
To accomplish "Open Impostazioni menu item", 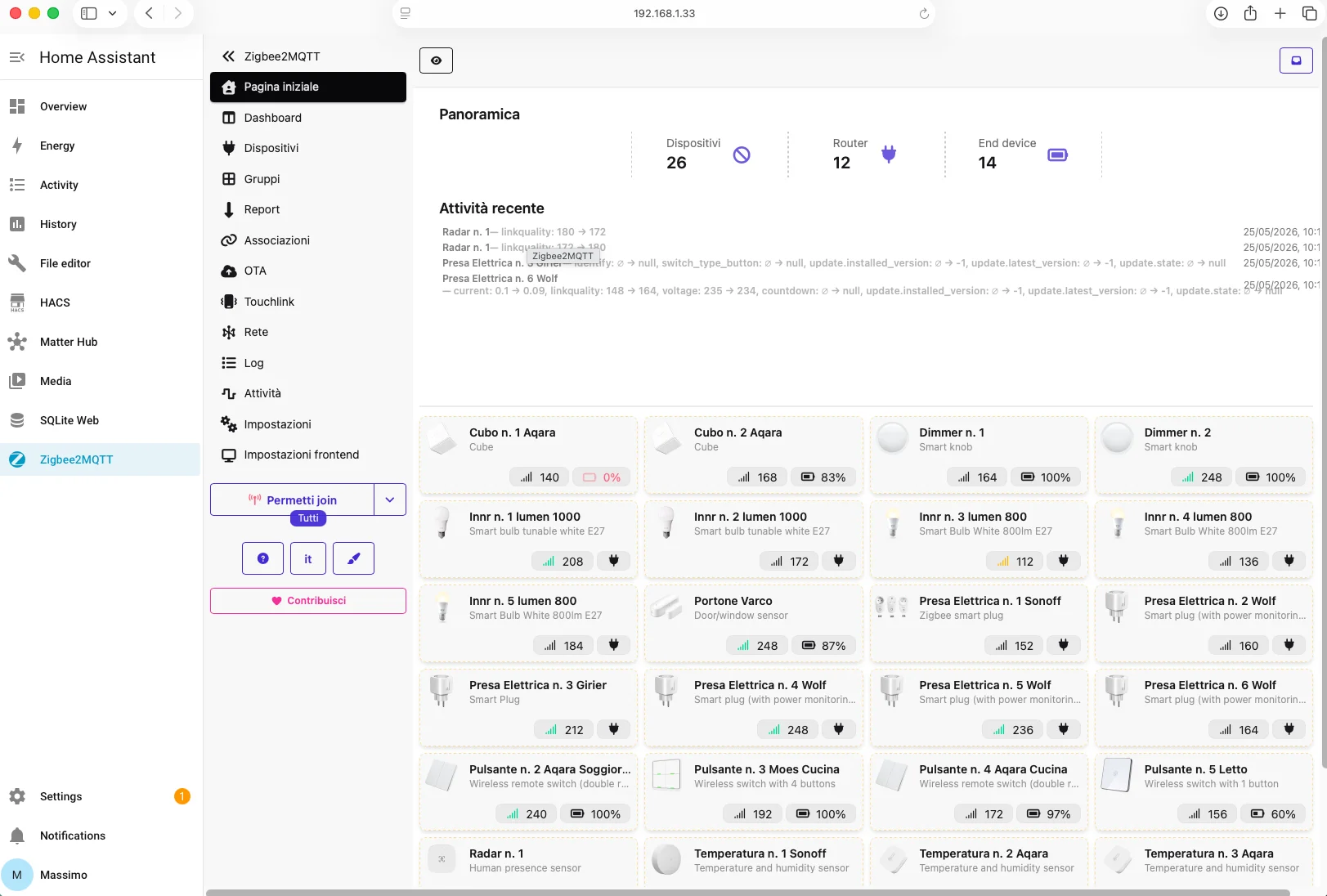I will pos(308,424).
